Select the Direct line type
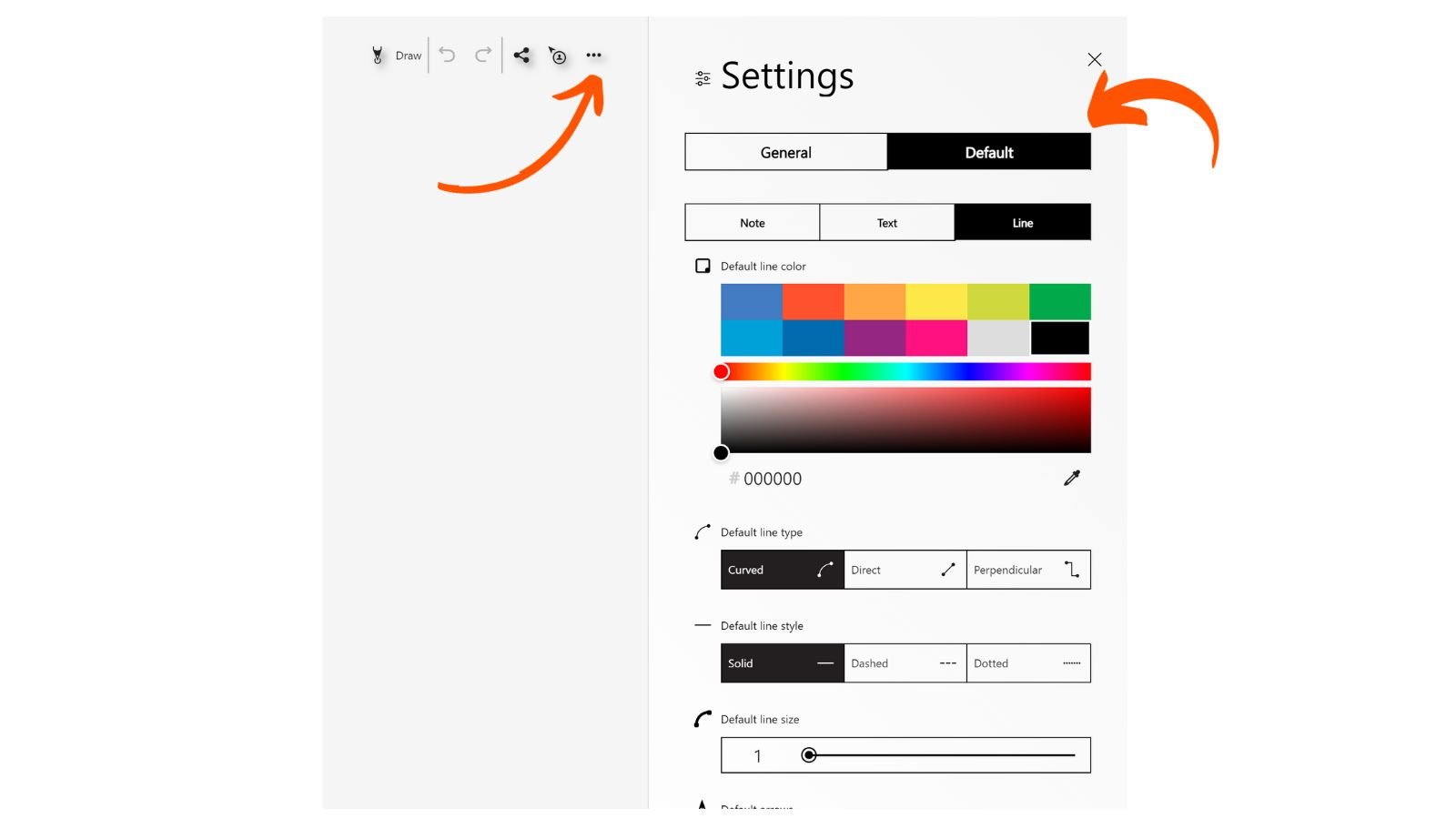The height and width of the screenshot is (819, 1456). [905, 570]
